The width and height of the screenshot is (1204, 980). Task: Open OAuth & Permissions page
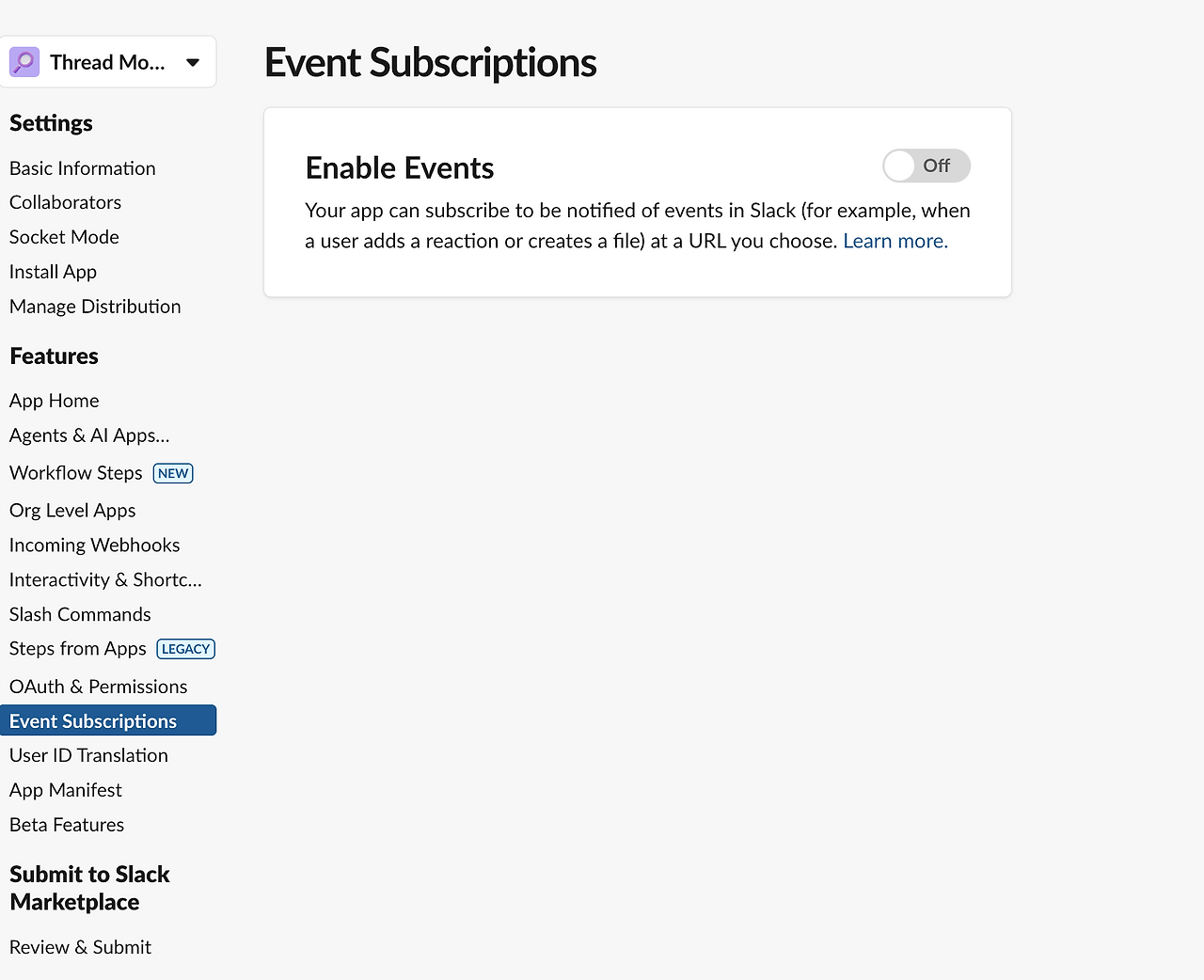pyautogui.click(x=98, y=687)
